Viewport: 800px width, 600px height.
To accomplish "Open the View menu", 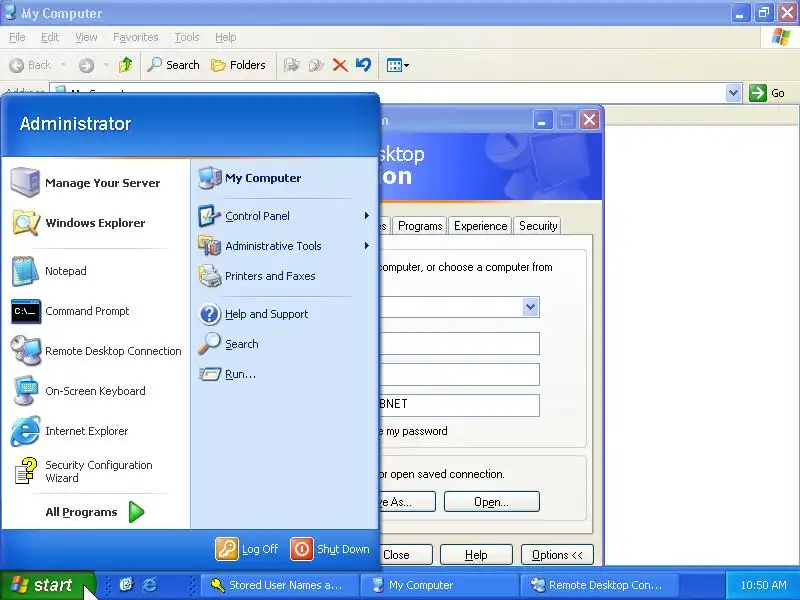I will point(86,37).
